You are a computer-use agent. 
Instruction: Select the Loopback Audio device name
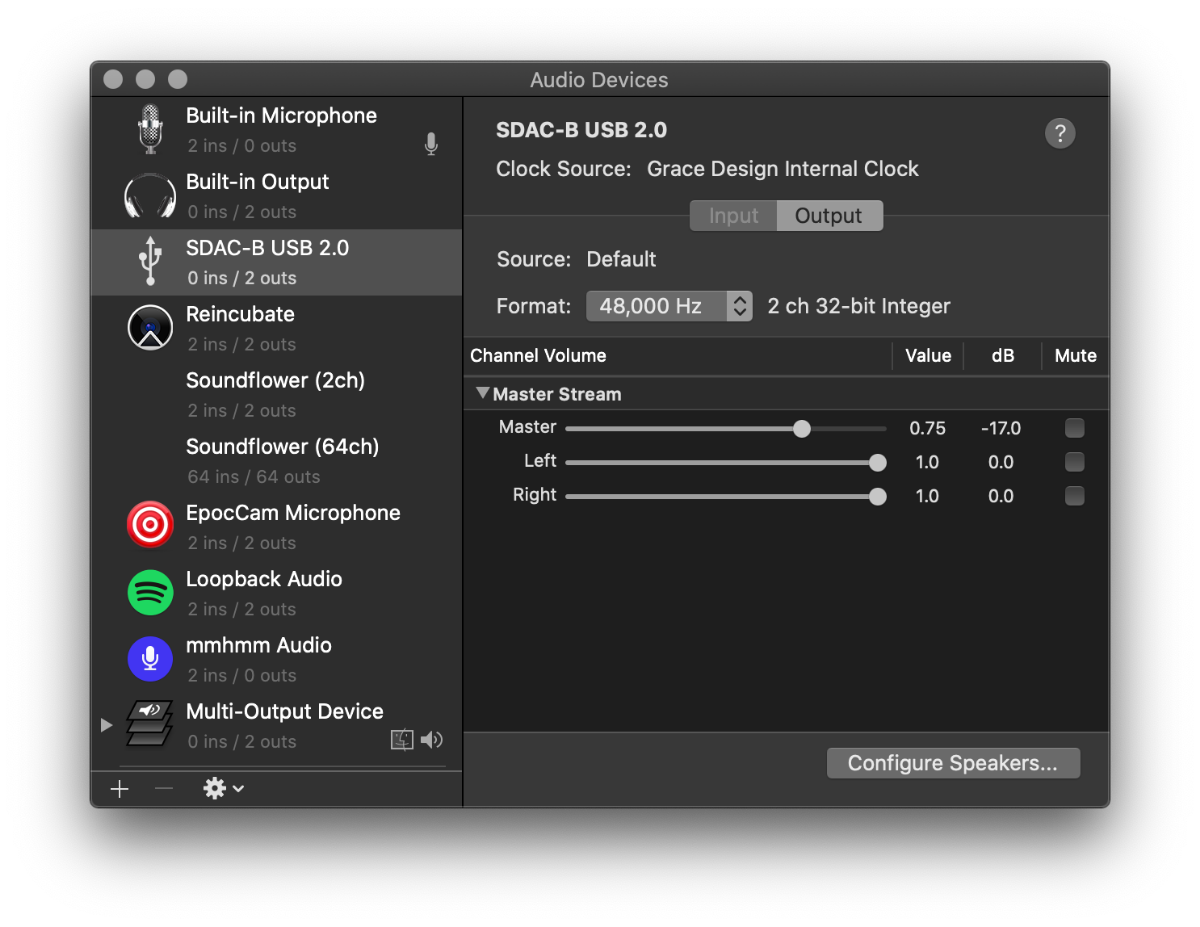[x=264, y=579]
